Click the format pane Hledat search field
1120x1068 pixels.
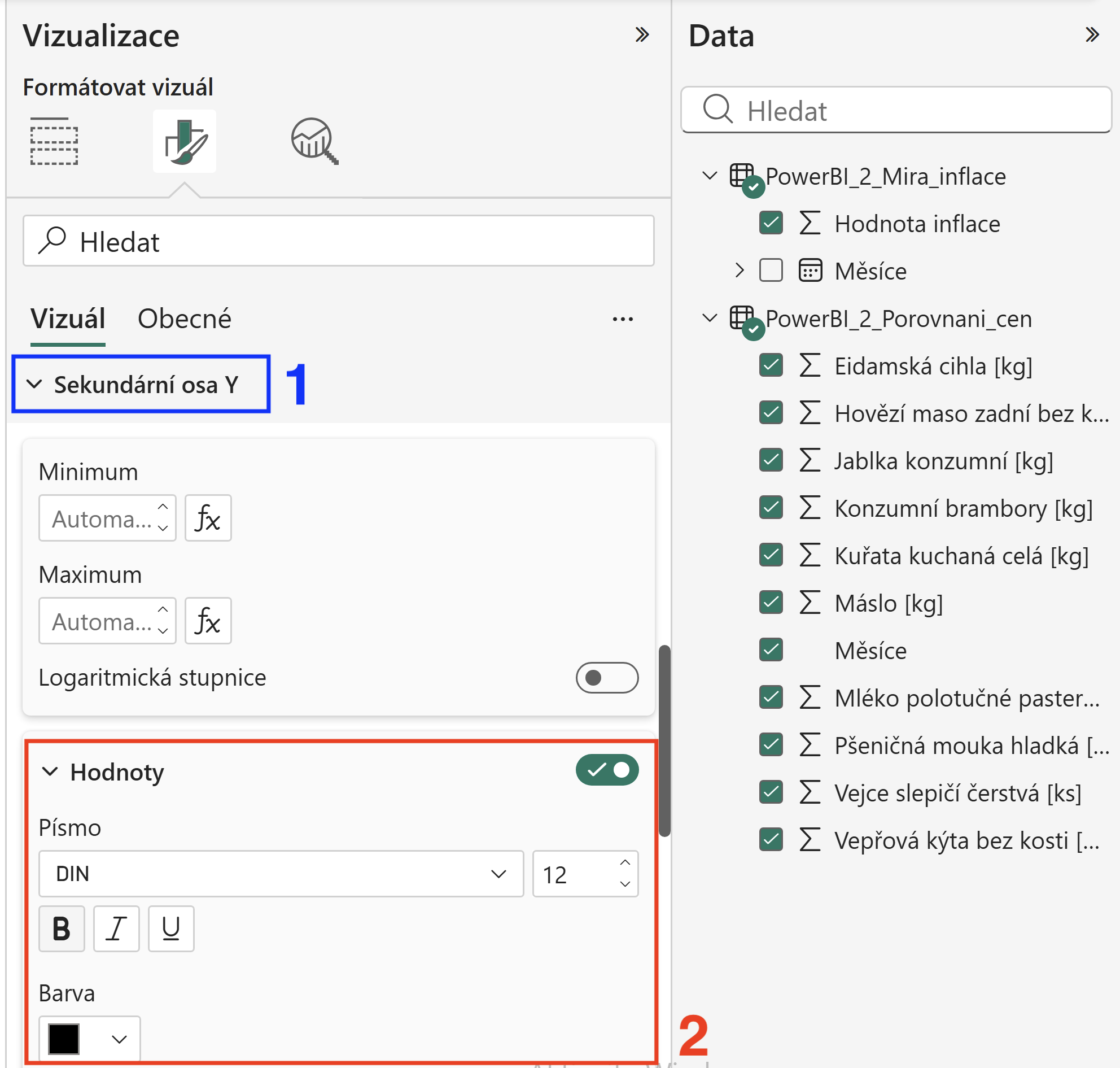click(338, 241)
